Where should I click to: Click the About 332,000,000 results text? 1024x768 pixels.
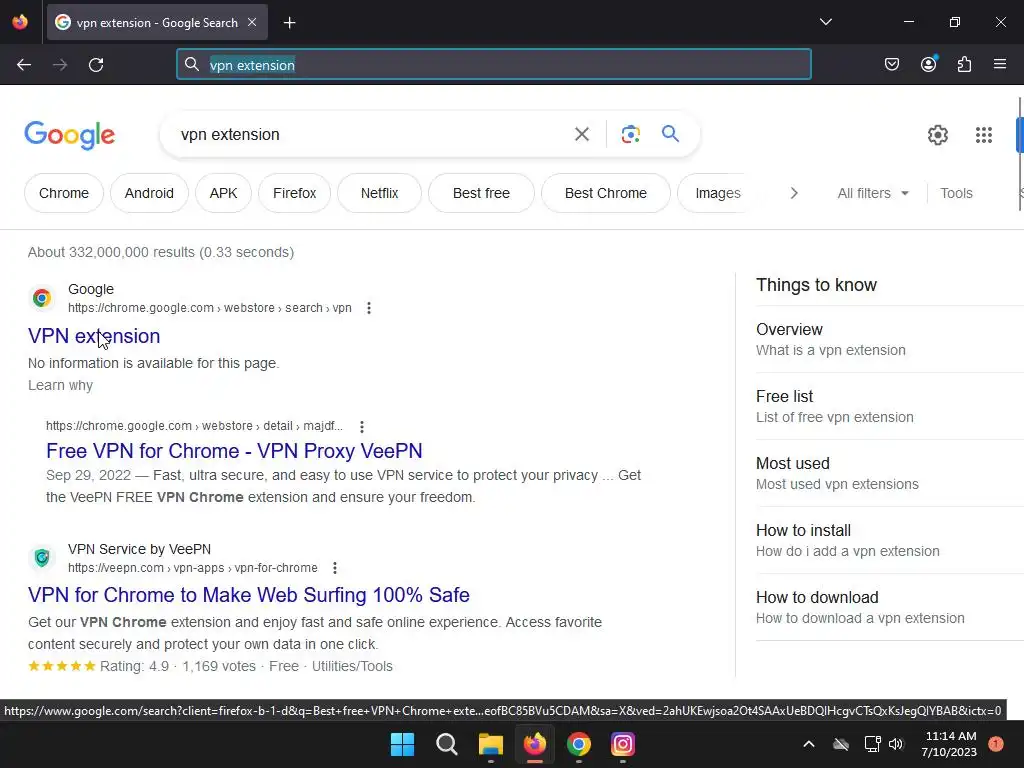pos(161,252)
